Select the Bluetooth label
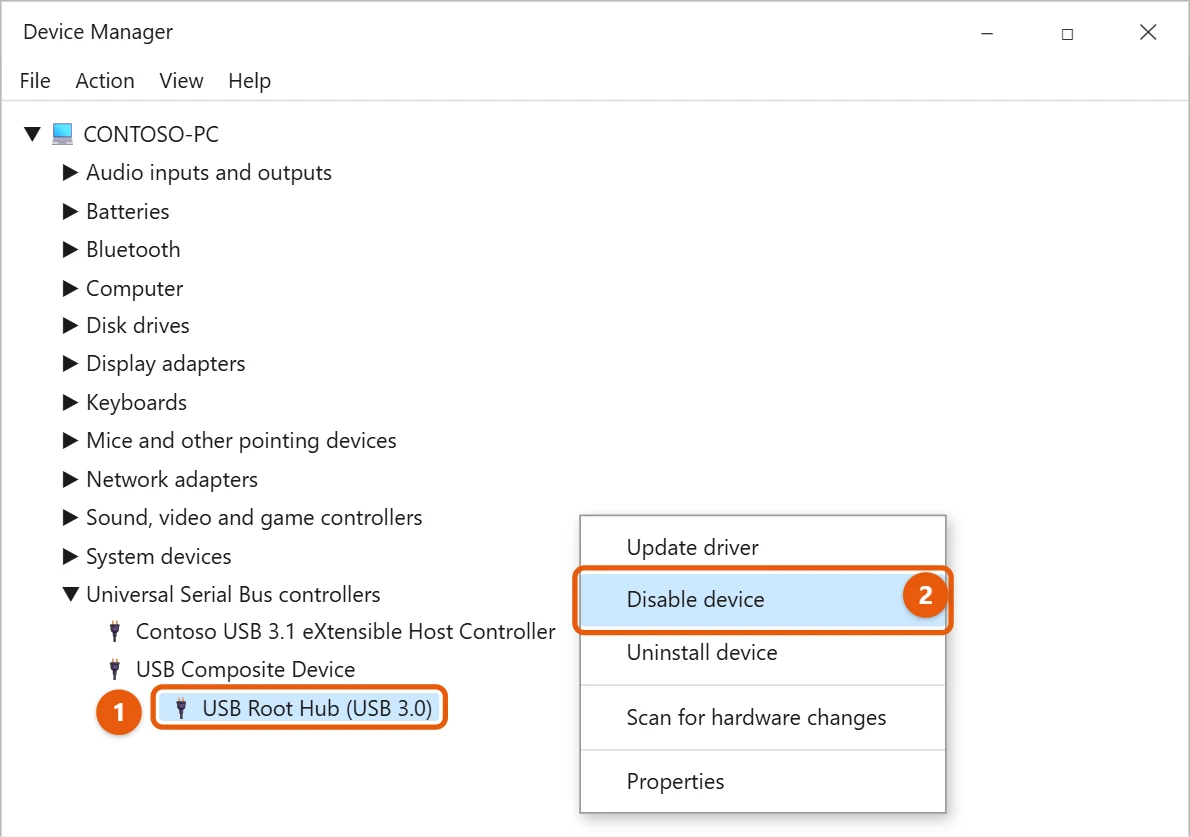 coord(134,249)
